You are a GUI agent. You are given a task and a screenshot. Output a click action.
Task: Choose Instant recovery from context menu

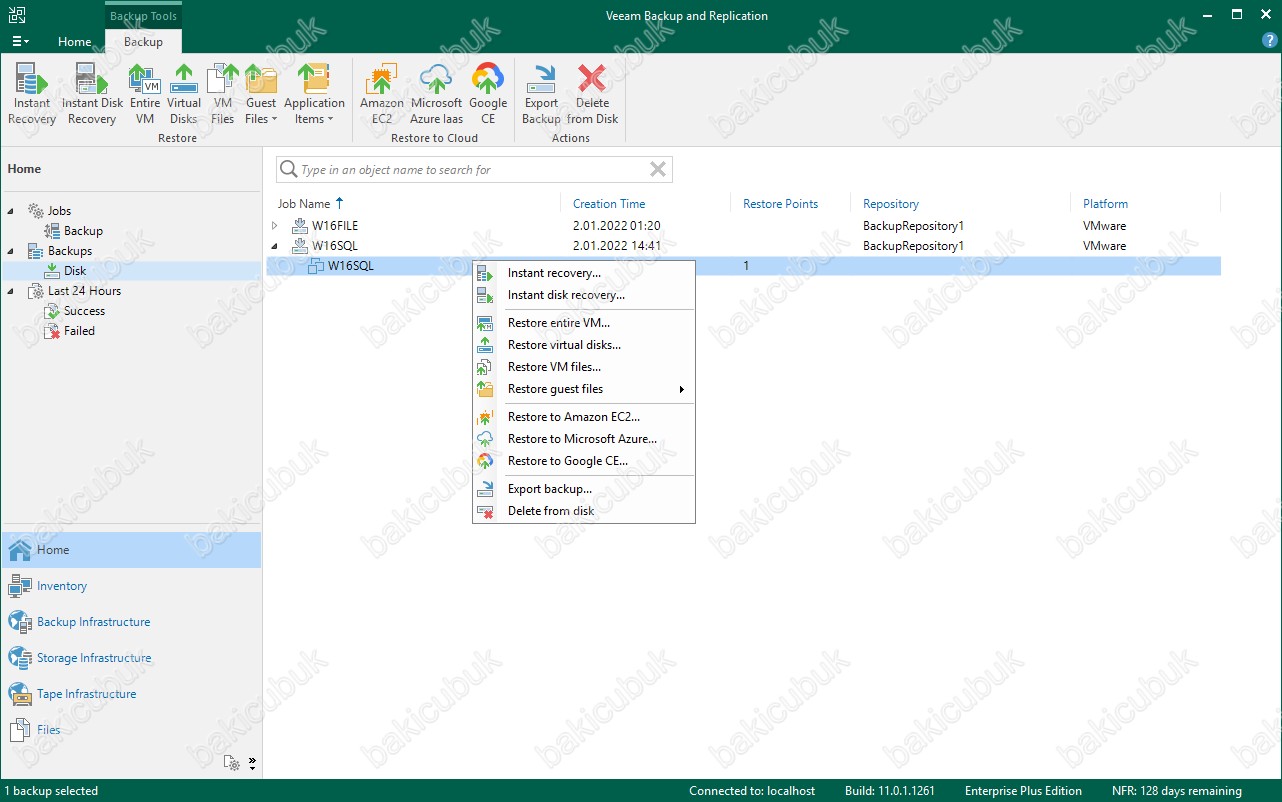pos(583,273)
